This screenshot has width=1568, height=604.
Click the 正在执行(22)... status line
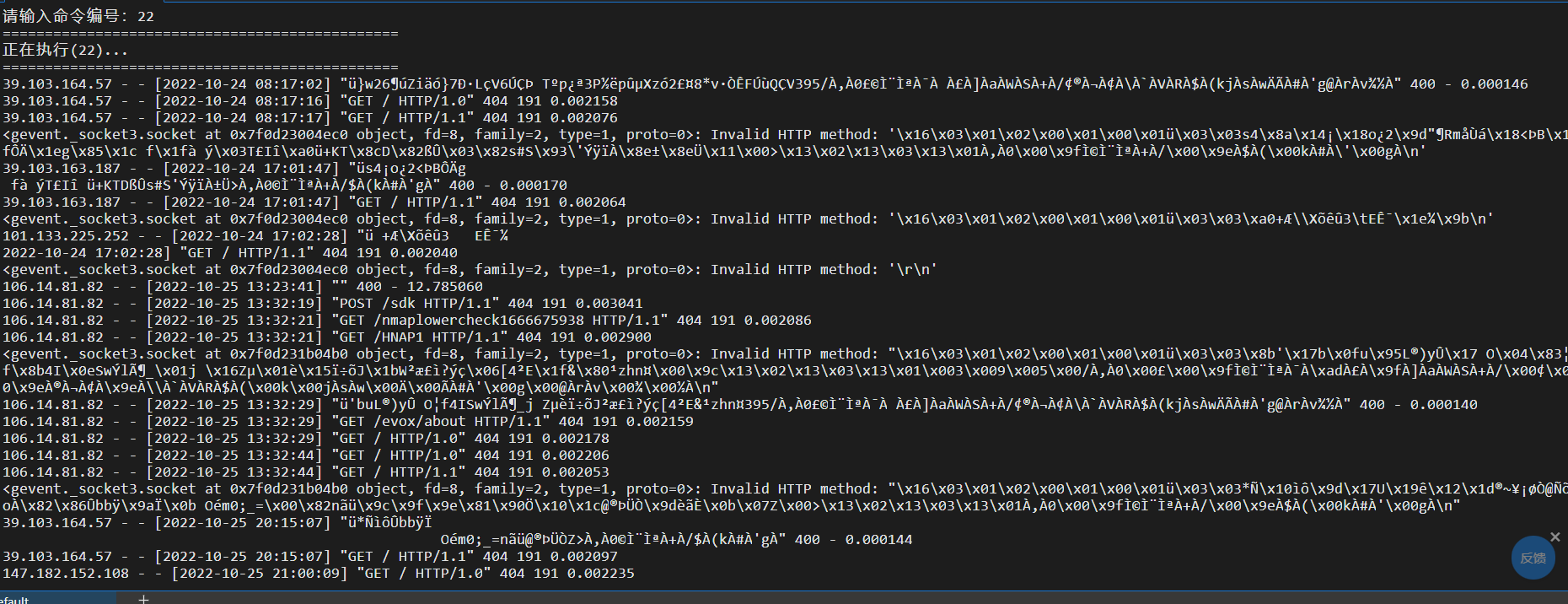[66, 50]
